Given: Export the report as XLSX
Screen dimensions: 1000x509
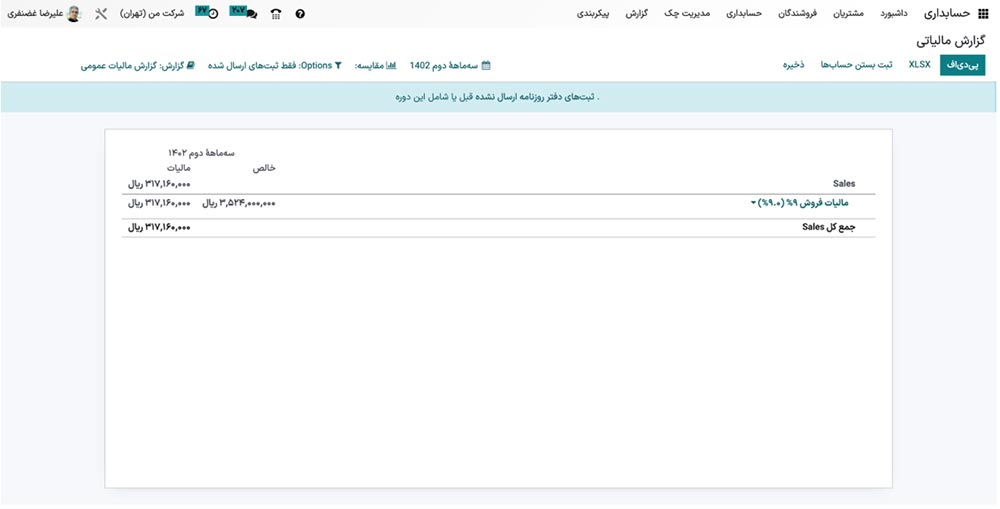Looking at the screenshot, I should click(919, 65).
